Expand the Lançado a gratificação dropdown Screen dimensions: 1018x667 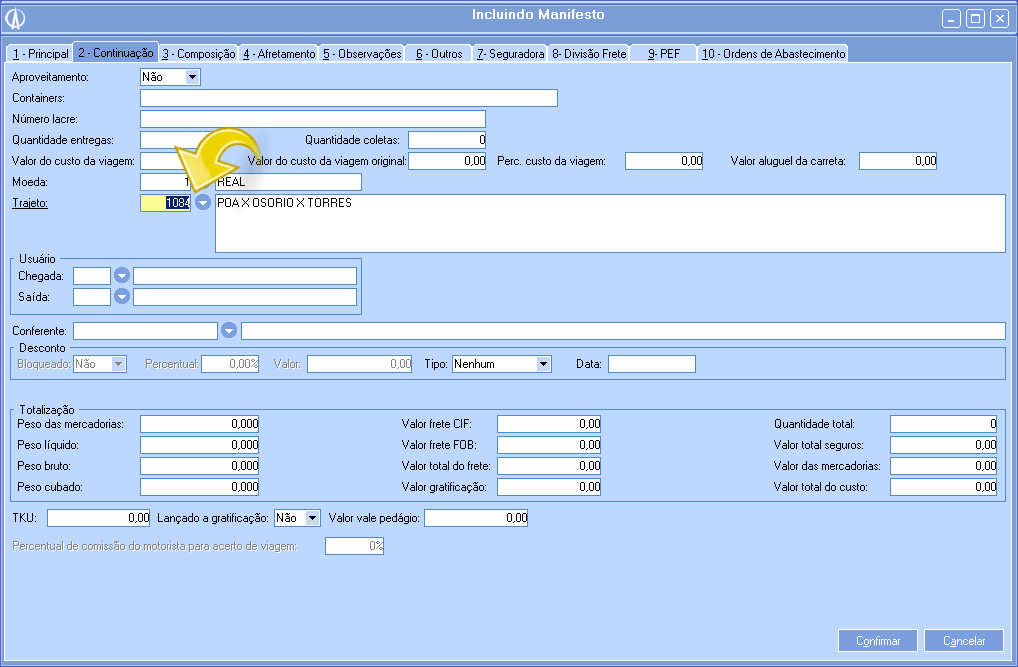[312, 518]
